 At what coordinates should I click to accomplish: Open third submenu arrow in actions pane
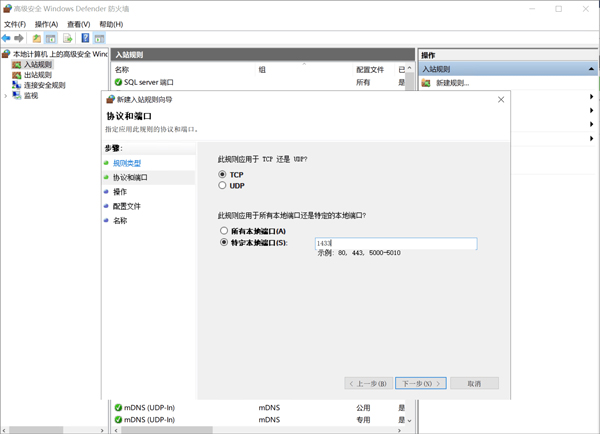[591, 124]
